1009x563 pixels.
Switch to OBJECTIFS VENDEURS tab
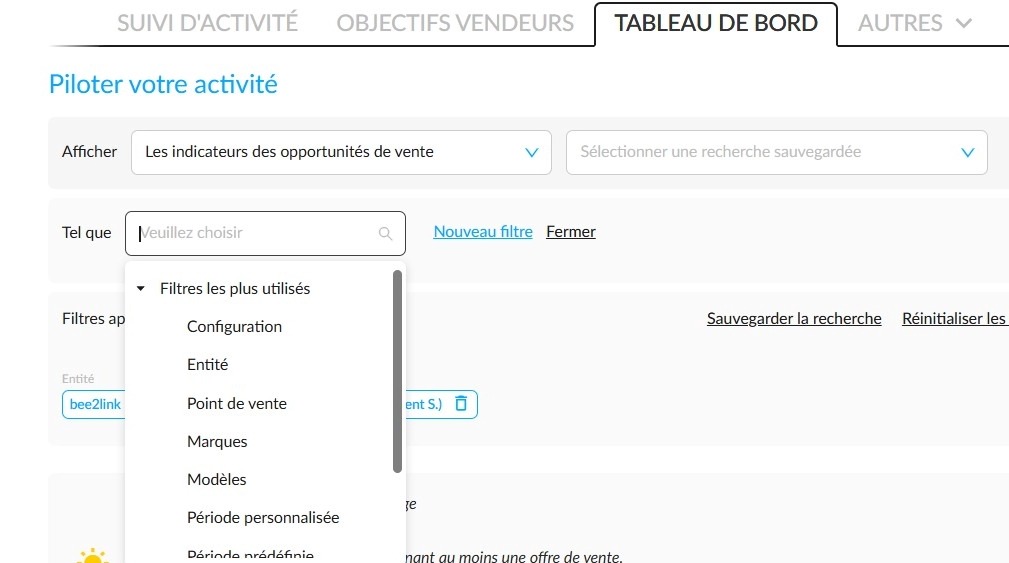coord(455,23)
